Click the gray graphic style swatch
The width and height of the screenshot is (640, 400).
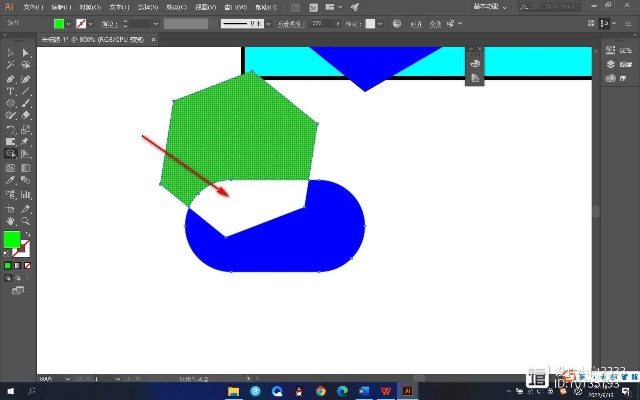370,24
